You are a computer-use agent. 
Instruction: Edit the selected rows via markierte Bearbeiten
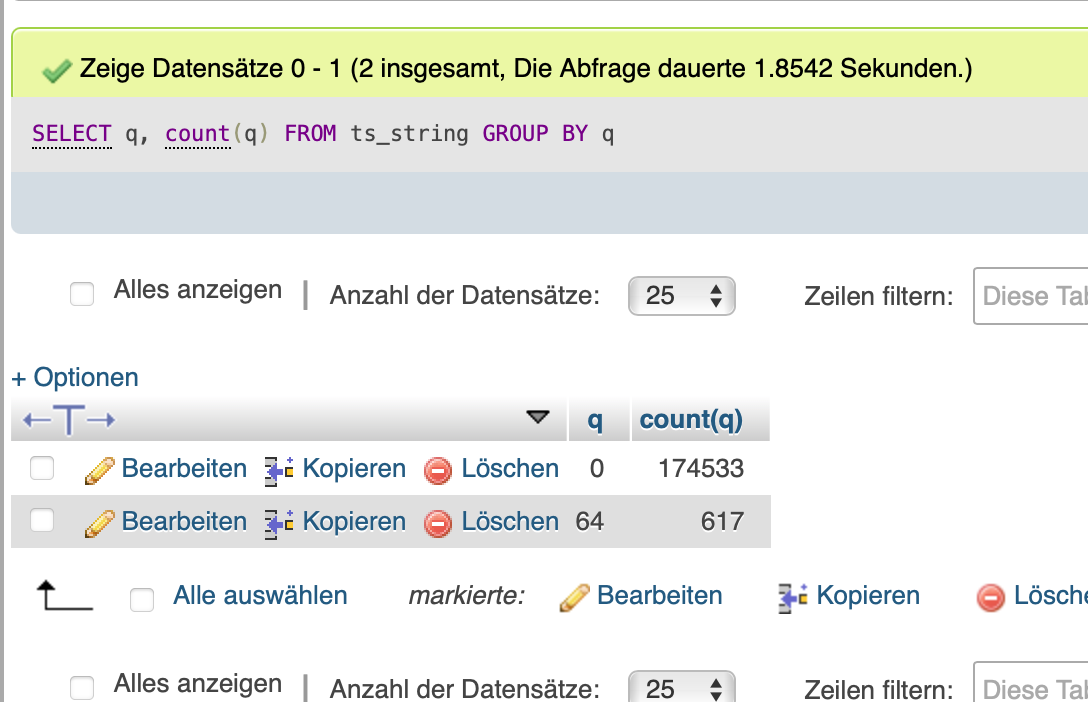click(660, 595)
